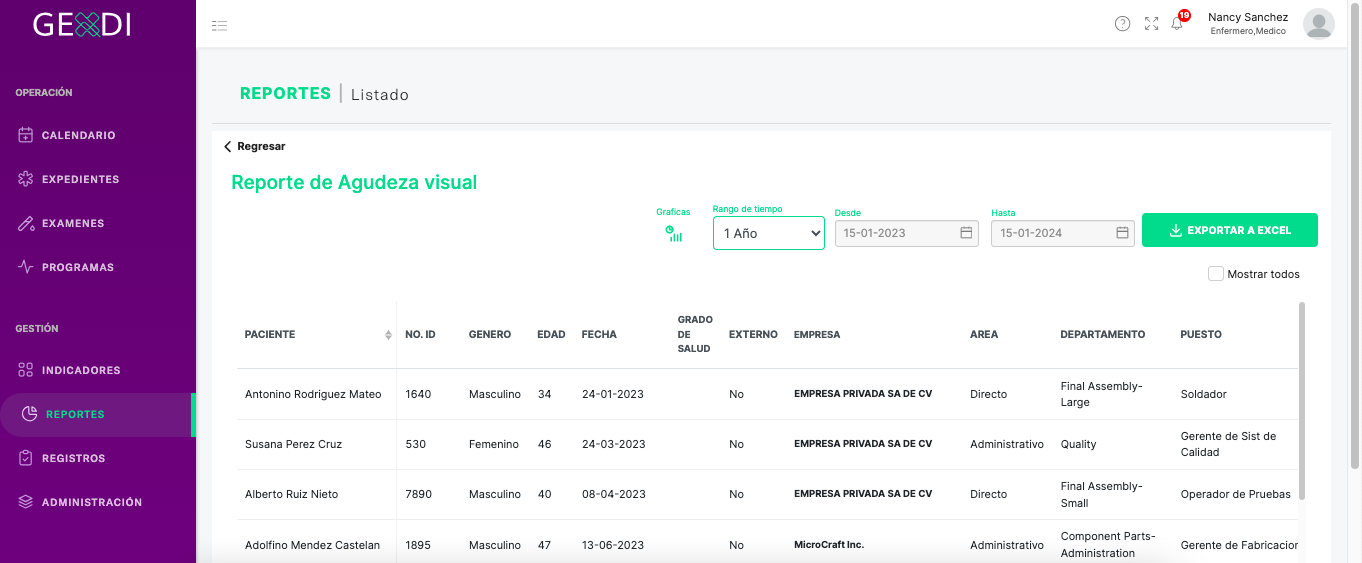Click Soldador job title cell

pos(1203,394)
